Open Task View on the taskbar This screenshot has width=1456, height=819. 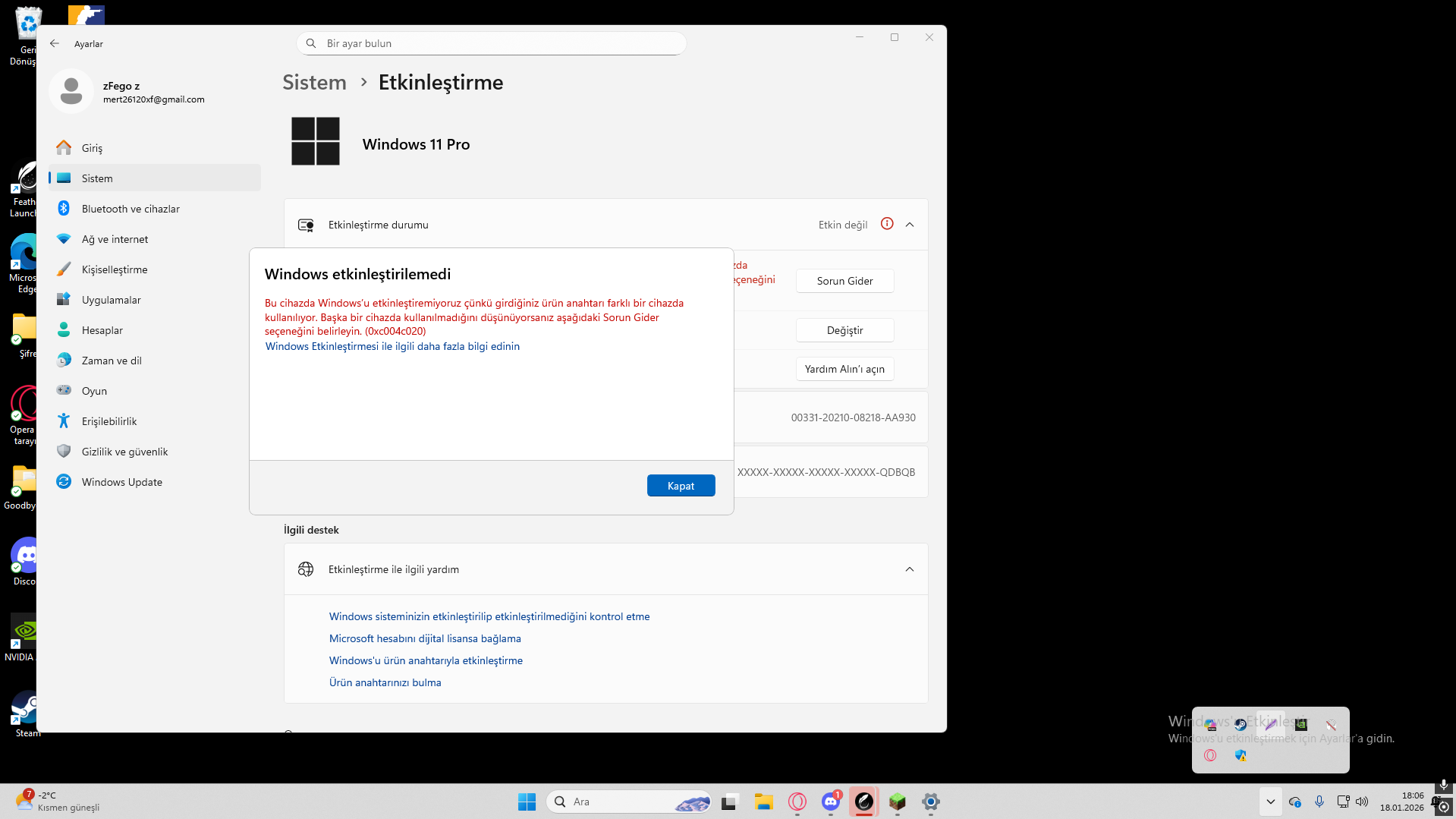[730, 802]
